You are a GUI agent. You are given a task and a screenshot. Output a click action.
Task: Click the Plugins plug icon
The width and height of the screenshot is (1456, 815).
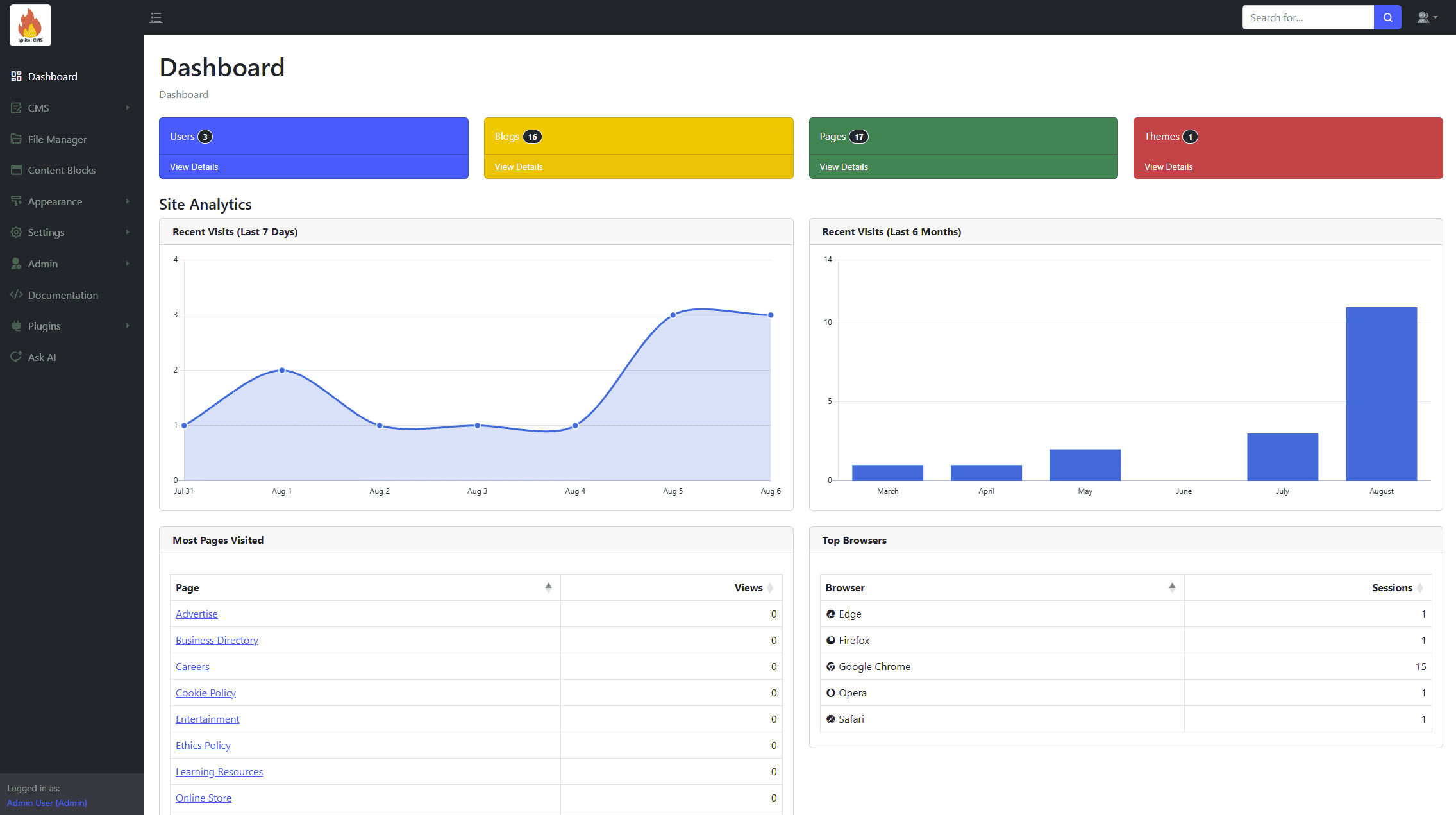pyautogui.click(x=16, y=326)
